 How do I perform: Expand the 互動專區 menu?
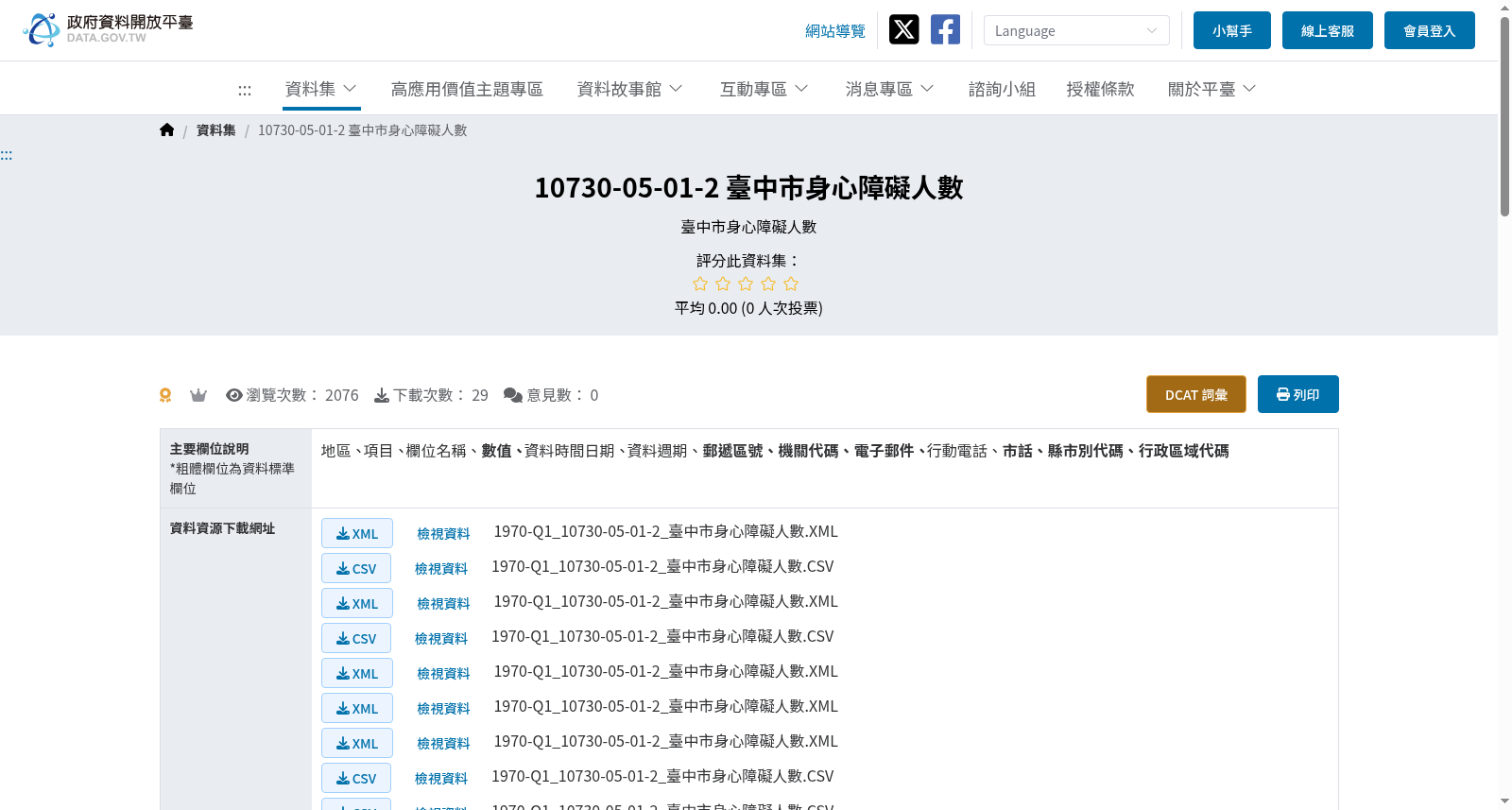tap(764, 89)
